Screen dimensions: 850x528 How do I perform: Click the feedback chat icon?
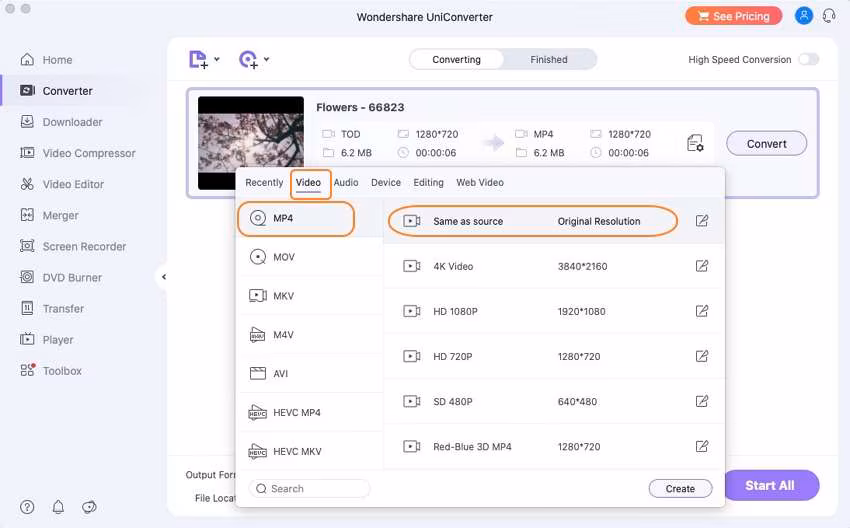(x=89, y=507)
